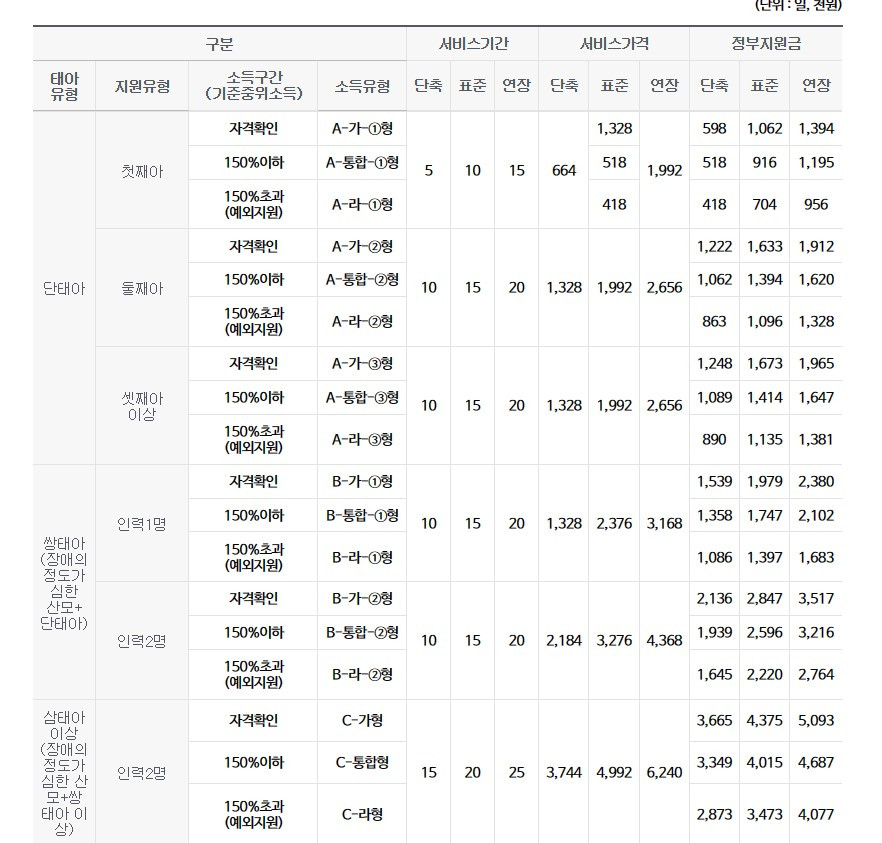The width and height of the screenshot is (882, 843).
Task: Click the 4,015 support value
Action: tap(765, 763)
